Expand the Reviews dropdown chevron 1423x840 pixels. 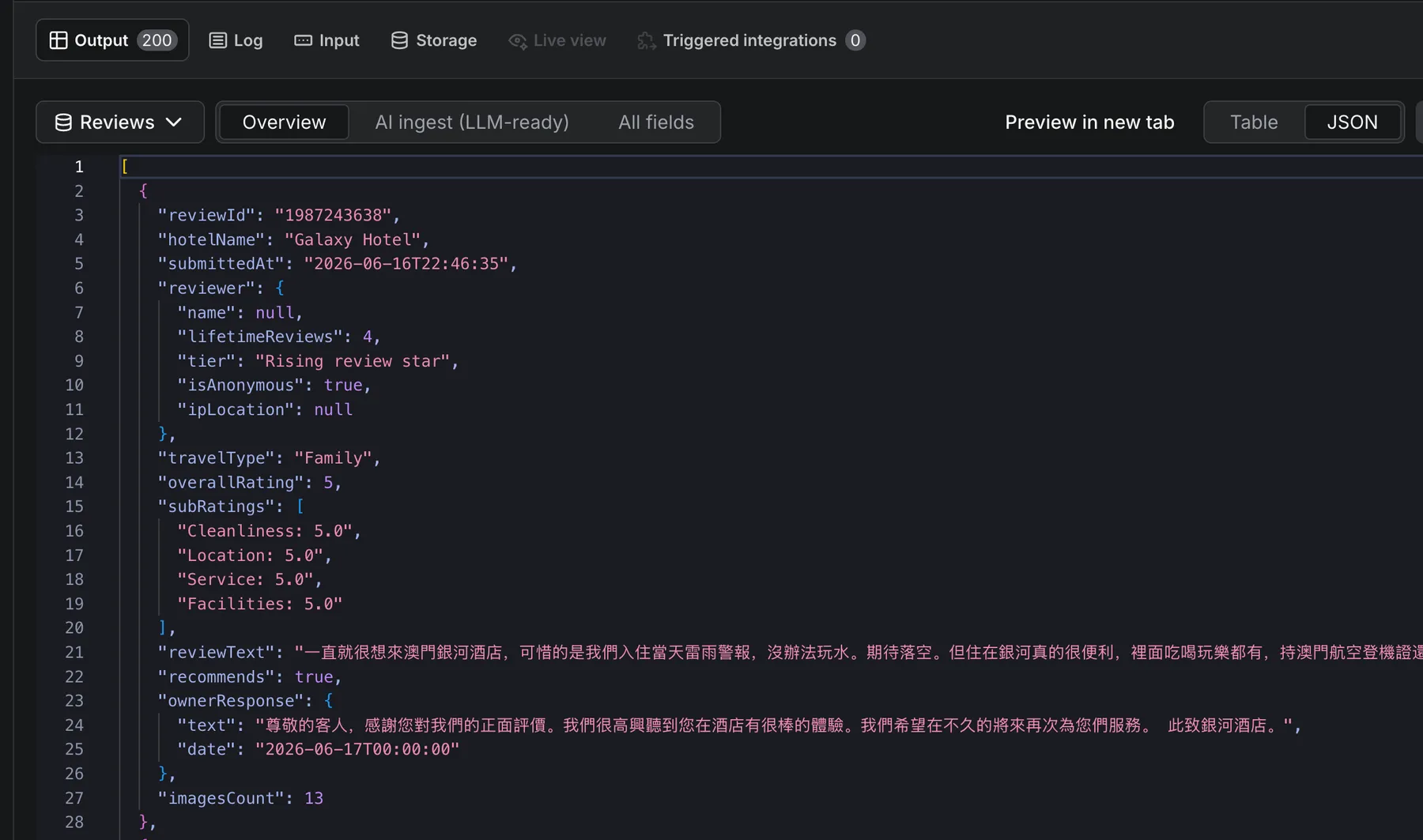174,122
